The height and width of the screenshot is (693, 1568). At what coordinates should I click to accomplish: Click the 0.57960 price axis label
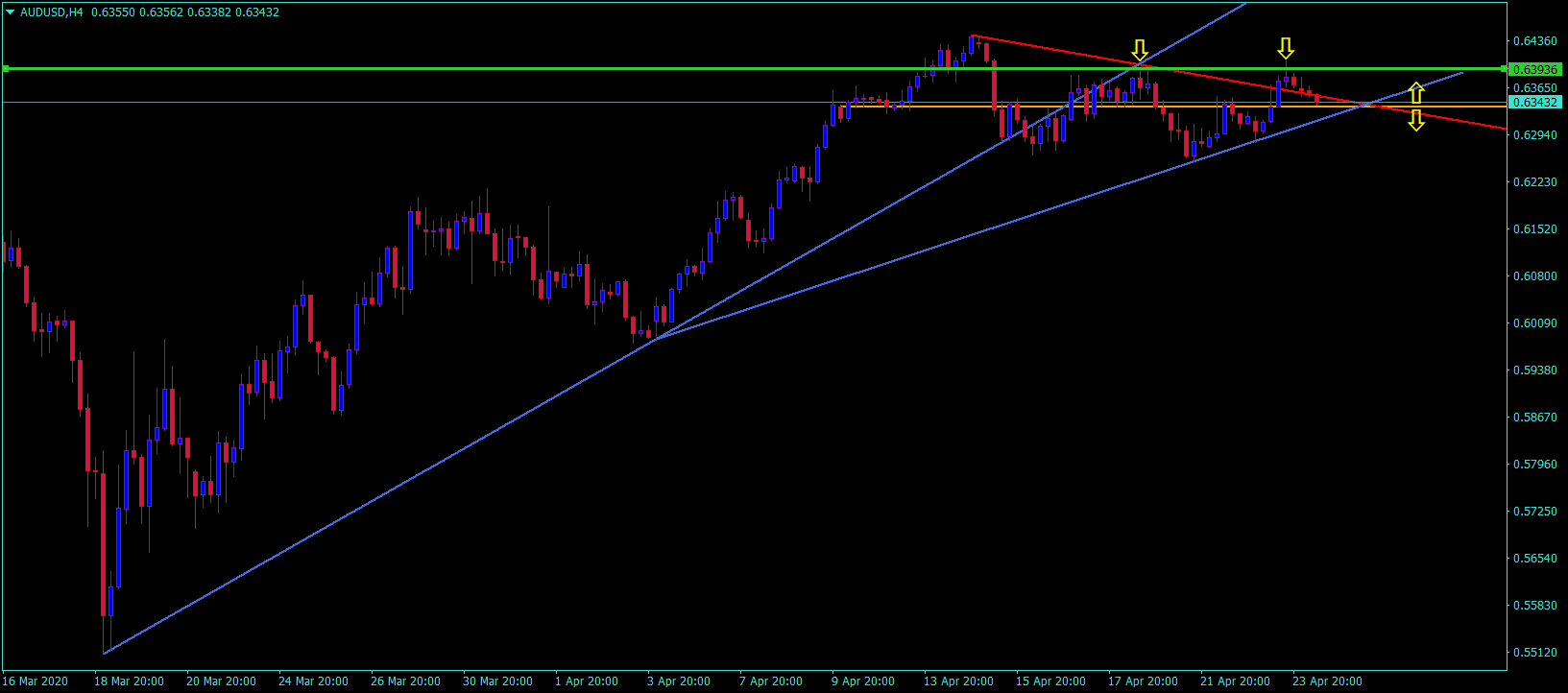[x=1534, y=465]
